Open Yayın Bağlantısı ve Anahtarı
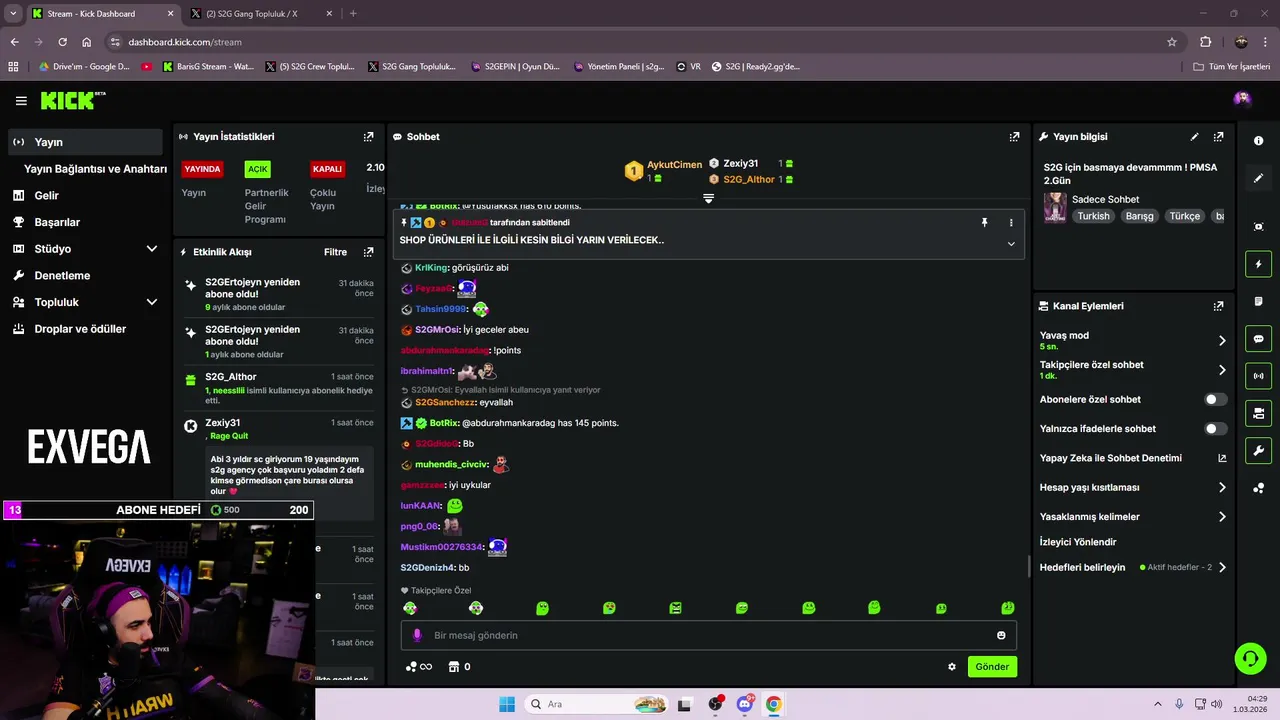 (x=95, y=169)
